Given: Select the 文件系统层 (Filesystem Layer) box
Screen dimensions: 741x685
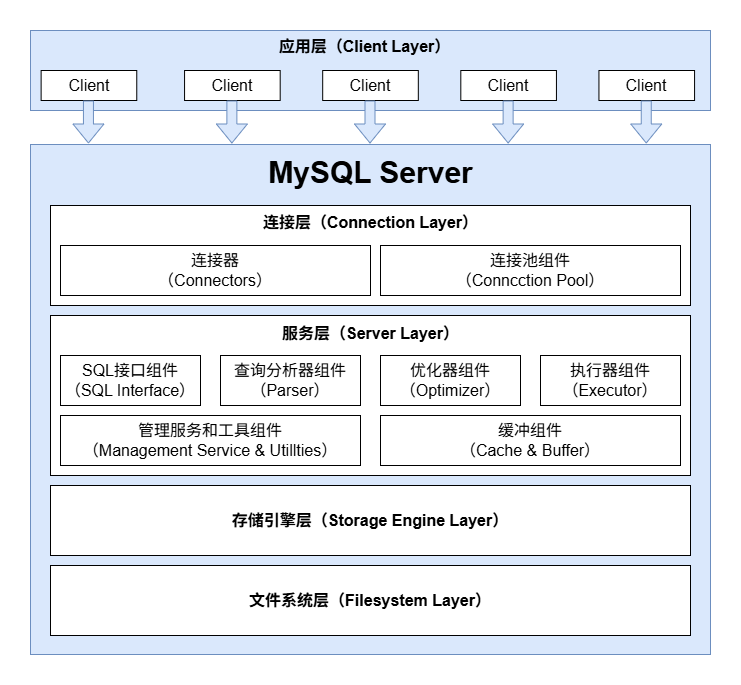Looking at the screenshot, I should coord(370,600).
